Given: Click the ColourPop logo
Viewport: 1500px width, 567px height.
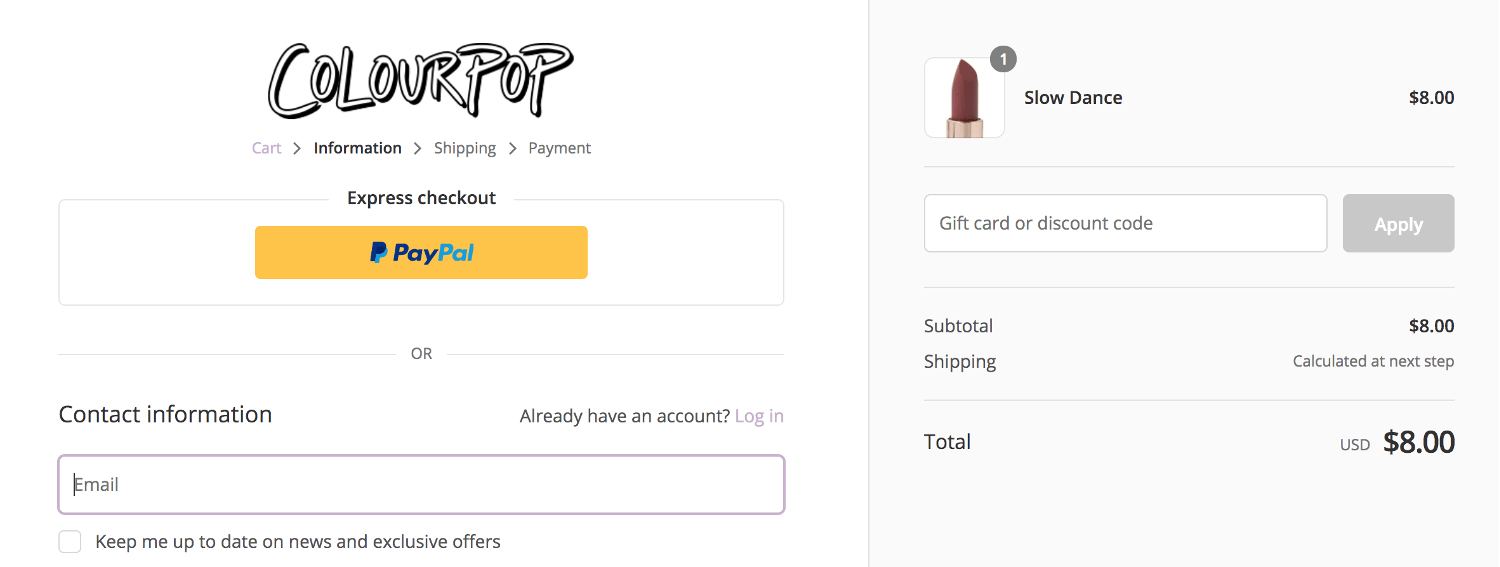Looking at the screenshot, I should pyautogui.click(x=420, y=79).
